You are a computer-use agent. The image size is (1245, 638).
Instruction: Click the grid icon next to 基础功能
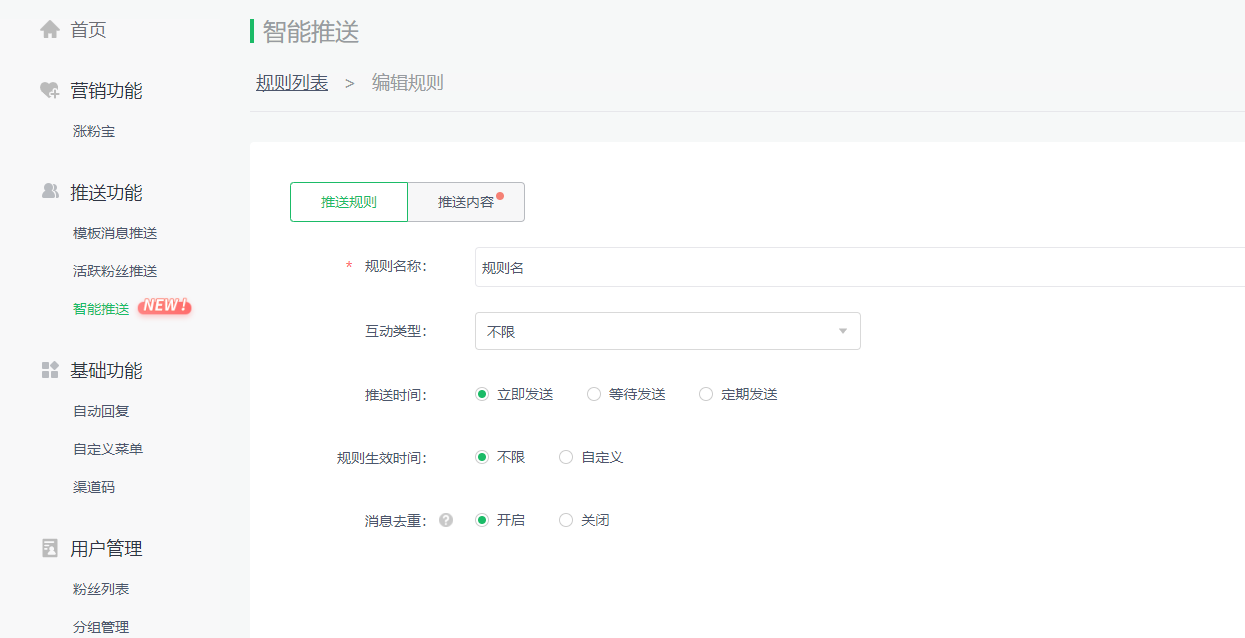(48, 369)
